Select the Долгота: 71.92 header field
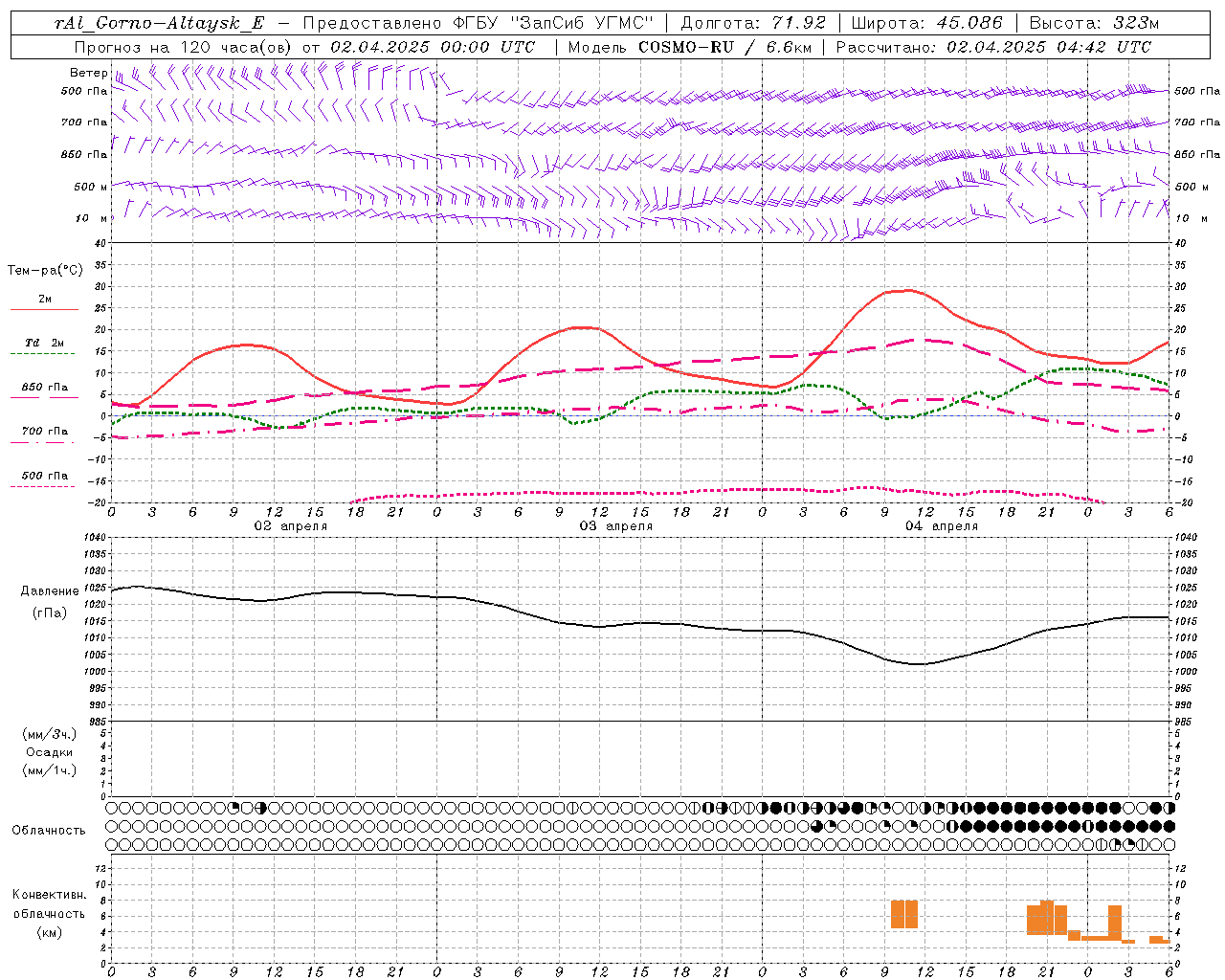The width and height of the screenshot is (1225, 980). pyautogui.click(x=752, y=23)
